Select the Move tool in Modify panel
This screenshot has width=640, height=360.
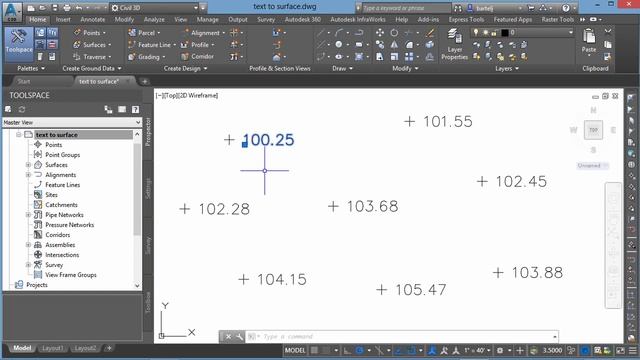click(380, 33)
